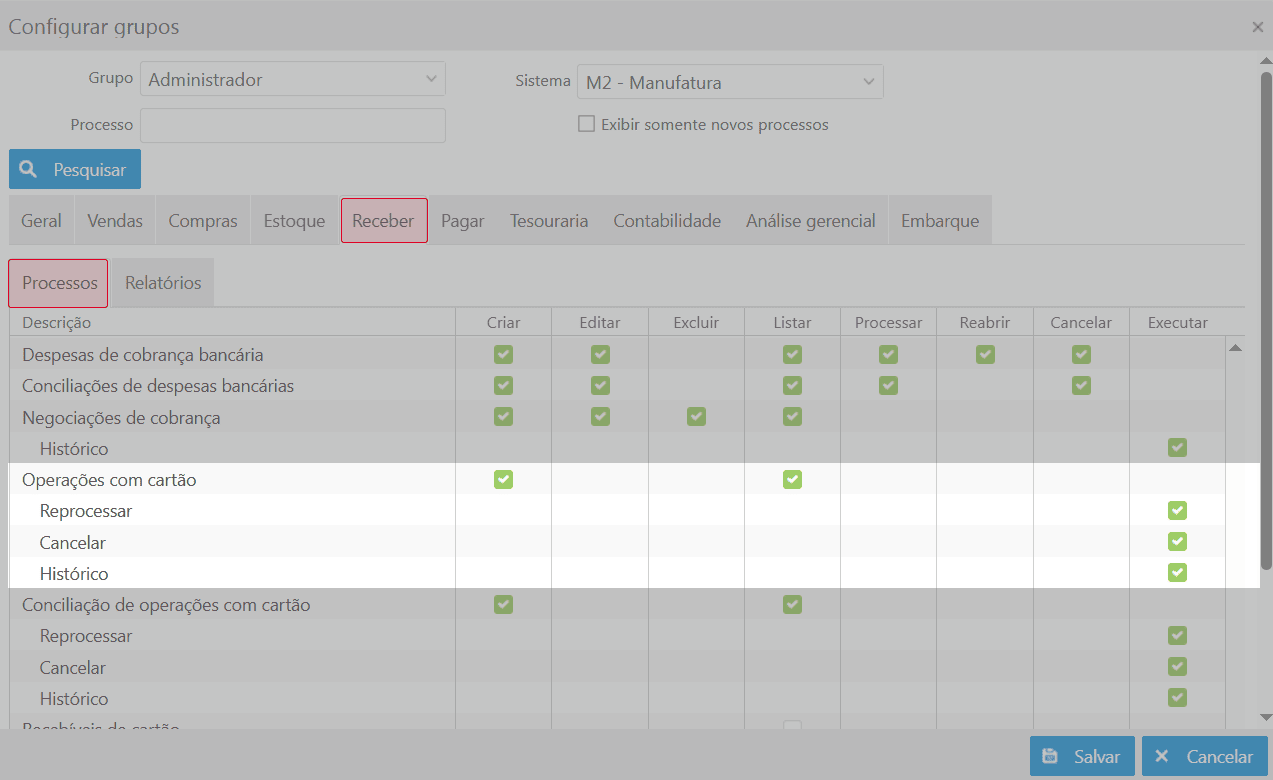Toggle Executar for Operações com cartão Reprocessar
Viewport: 1273px width, 780px height.
(1177, 511)
